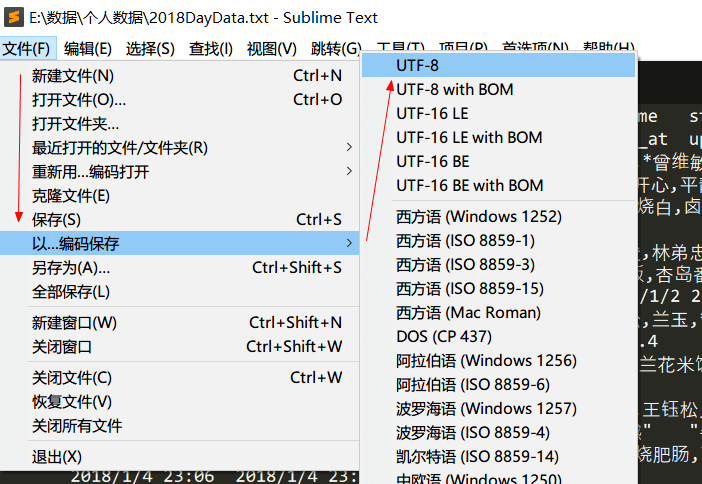Select 阿拉伯语 (ISO 8859-6) encoding
This screenshot has height=484, width=702.
click(x=498, y=385)
